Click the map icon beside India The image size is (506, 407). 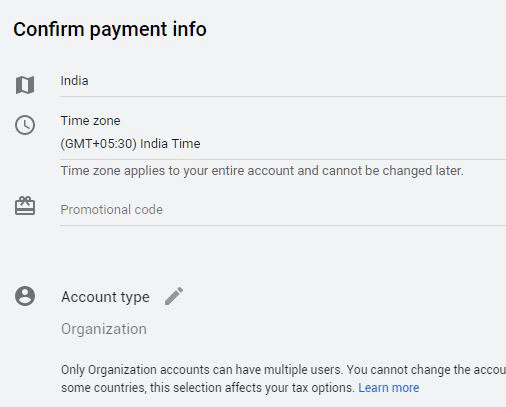coord(25,85)
